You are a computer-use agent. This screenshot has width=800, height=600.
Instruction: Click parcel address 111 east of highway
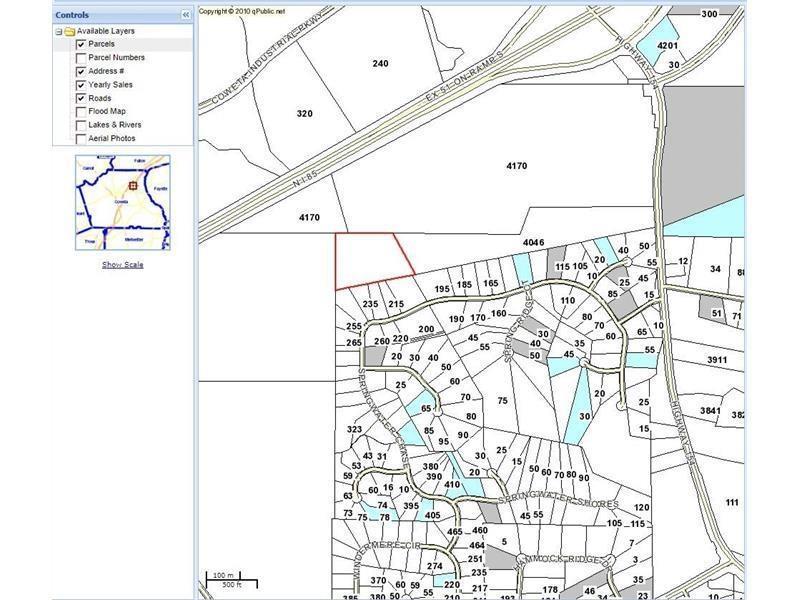pos(732,503)
